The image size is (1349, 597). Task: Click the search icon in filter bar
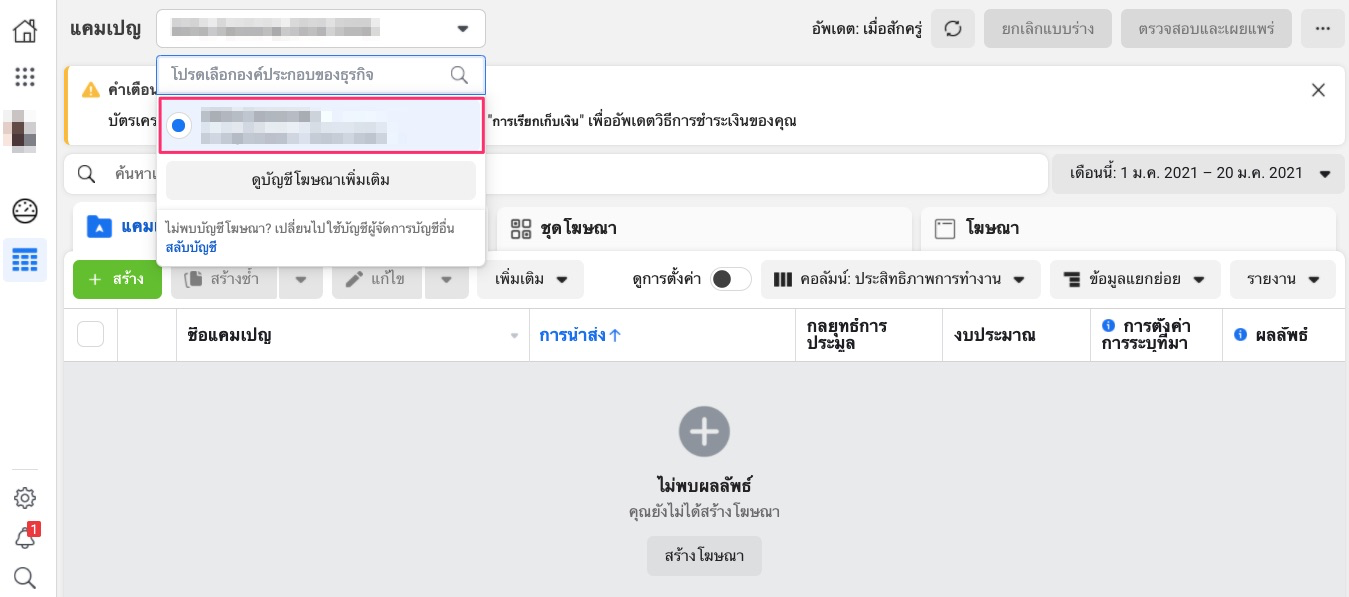(88, 174)
